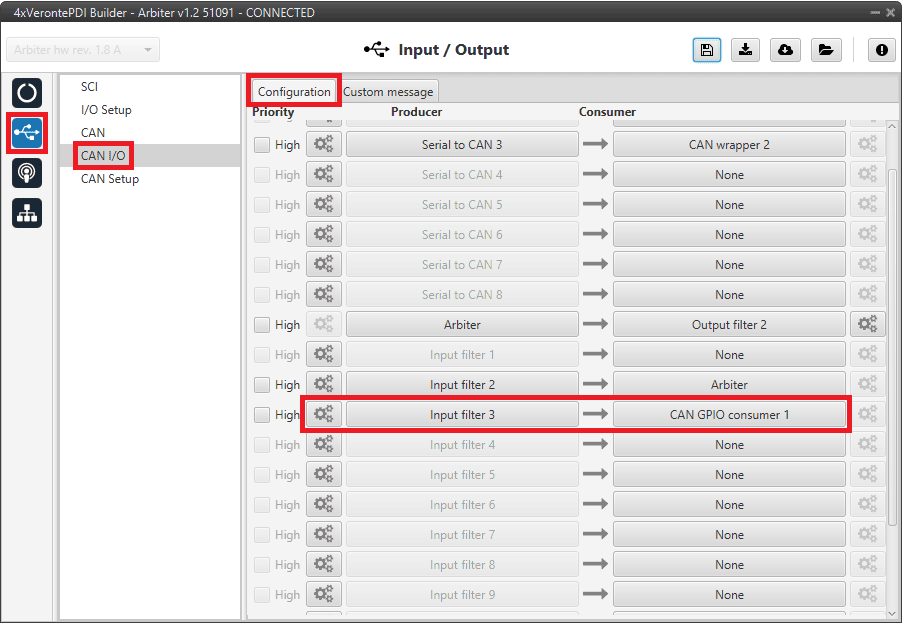Open None consumer selector for Input filter 5
Screen dimensions: 902x623
(x=729, y=475)
